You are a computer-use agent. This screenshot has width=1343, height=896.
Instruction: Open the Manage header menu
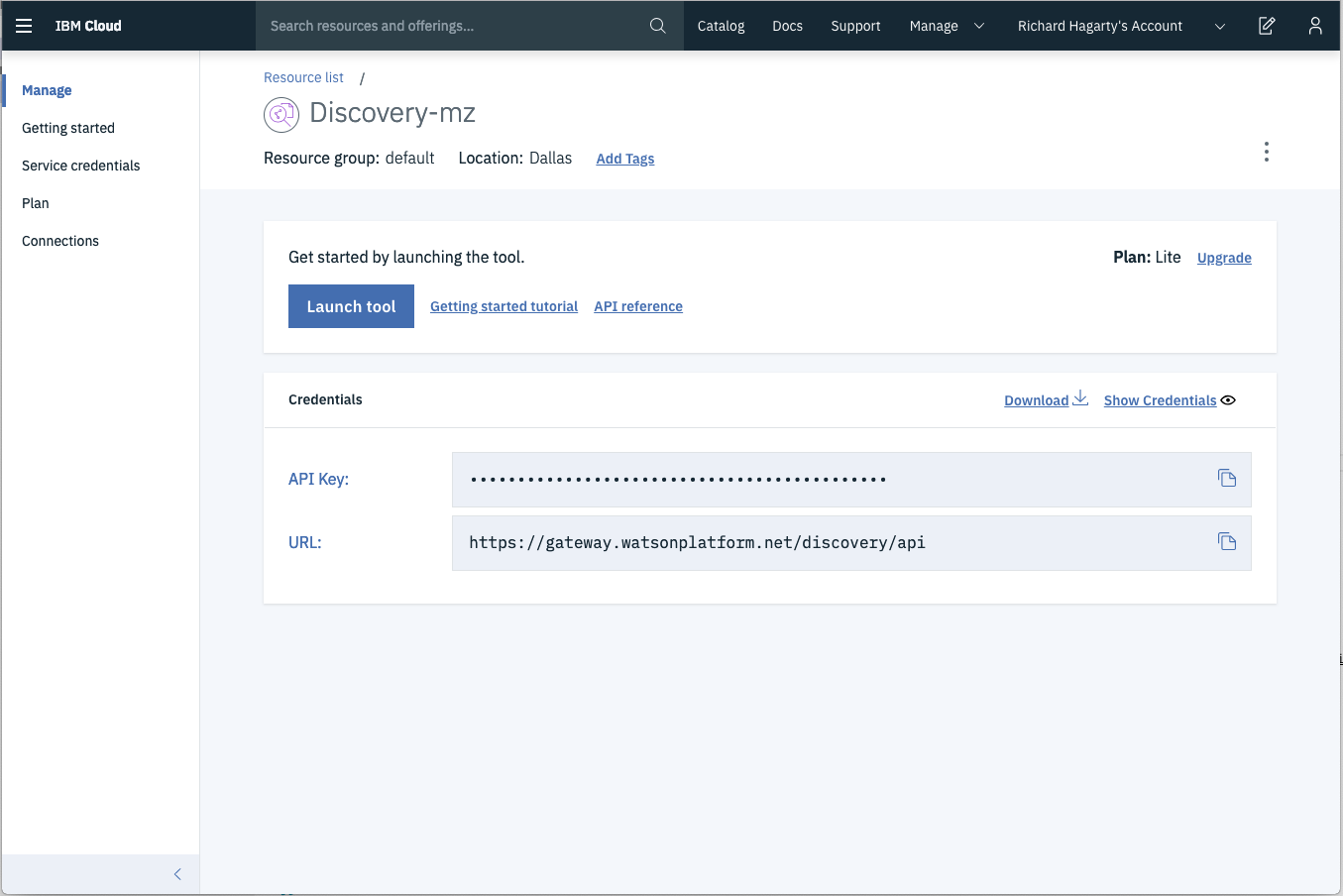(934, 26)
